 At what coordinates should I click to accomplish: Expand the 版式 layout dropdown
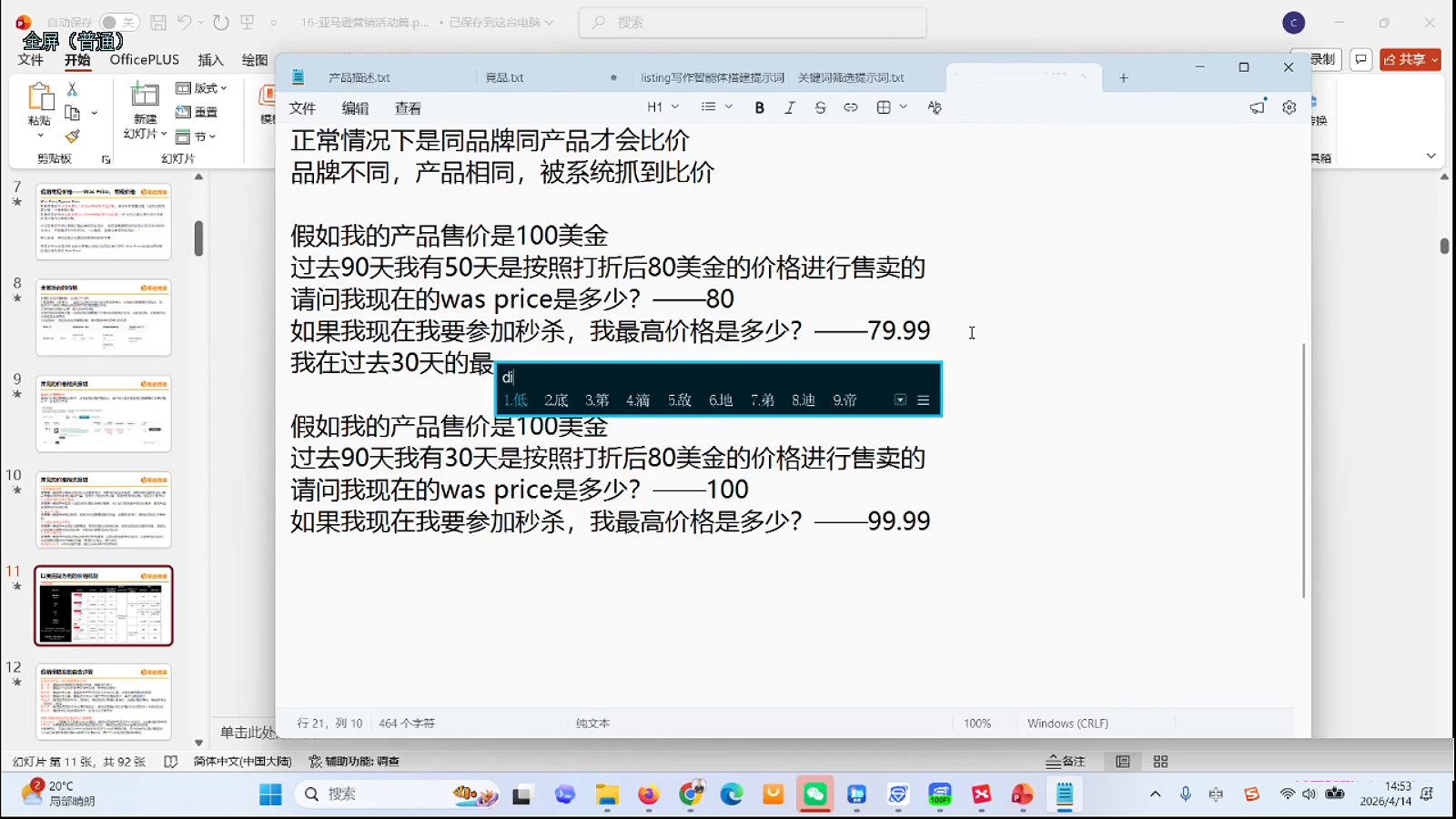point(204,88)
